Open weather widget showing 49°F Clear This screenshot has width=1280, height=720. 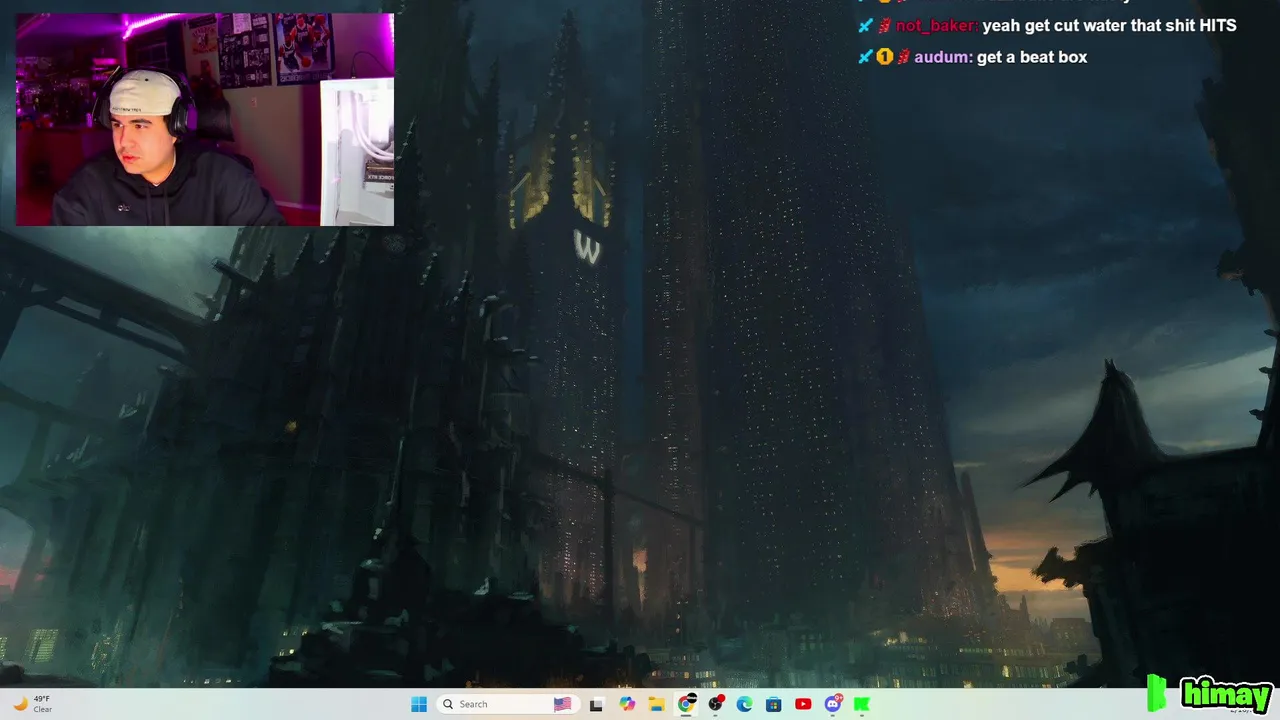click(32, 704)
